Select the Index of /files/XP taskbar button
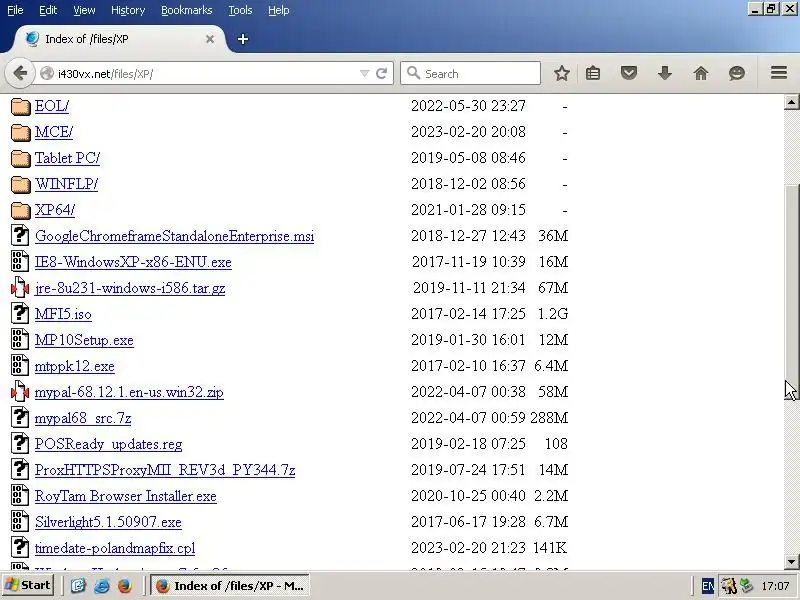 pos(230,585)
